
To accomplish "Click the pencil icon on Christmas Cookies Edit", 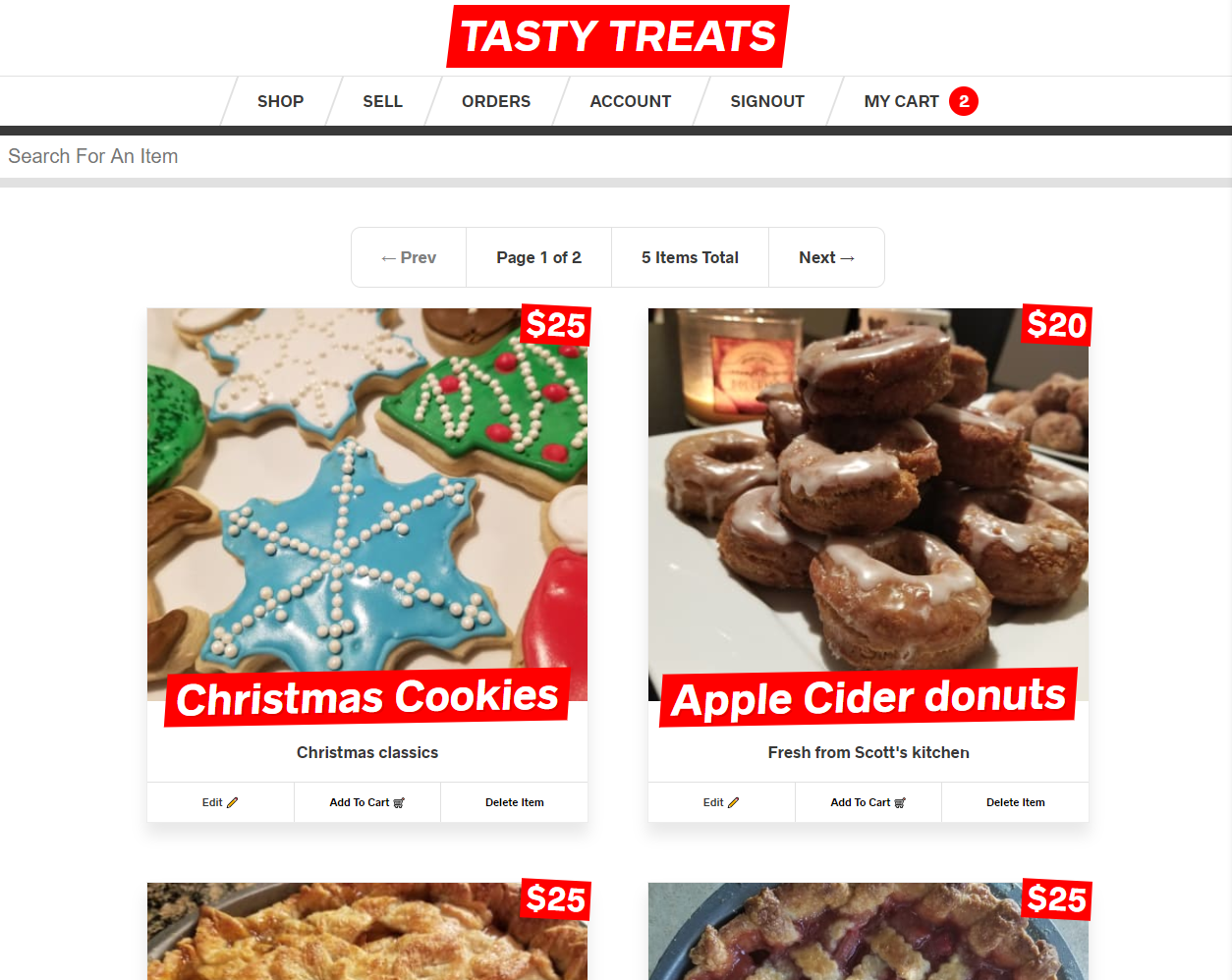I will [232, 803].
